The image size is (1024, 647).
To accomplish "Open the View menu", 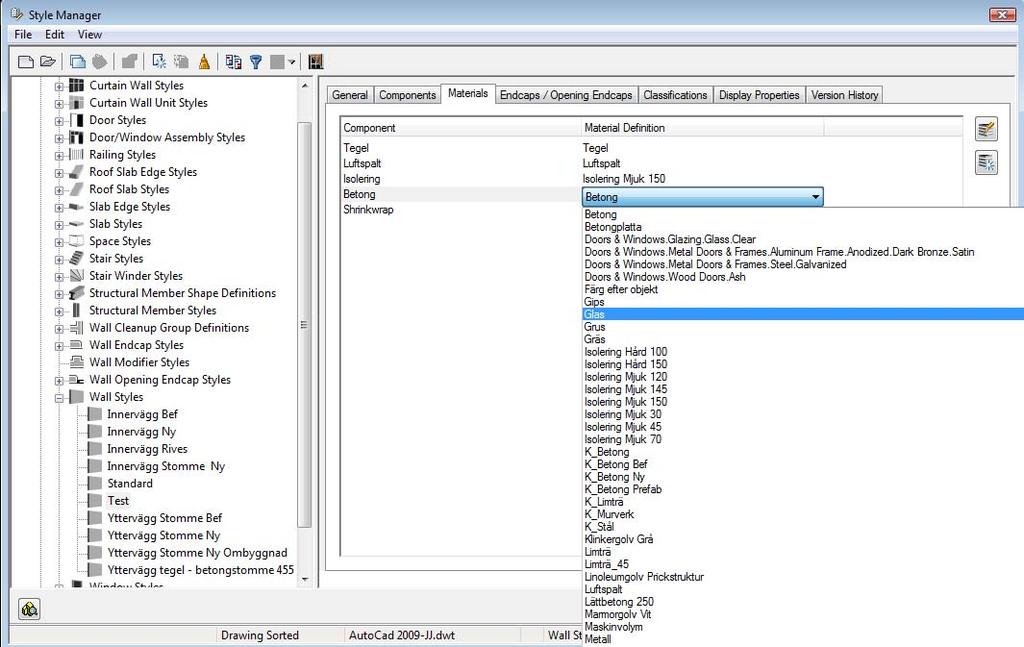I will (89, 35).
